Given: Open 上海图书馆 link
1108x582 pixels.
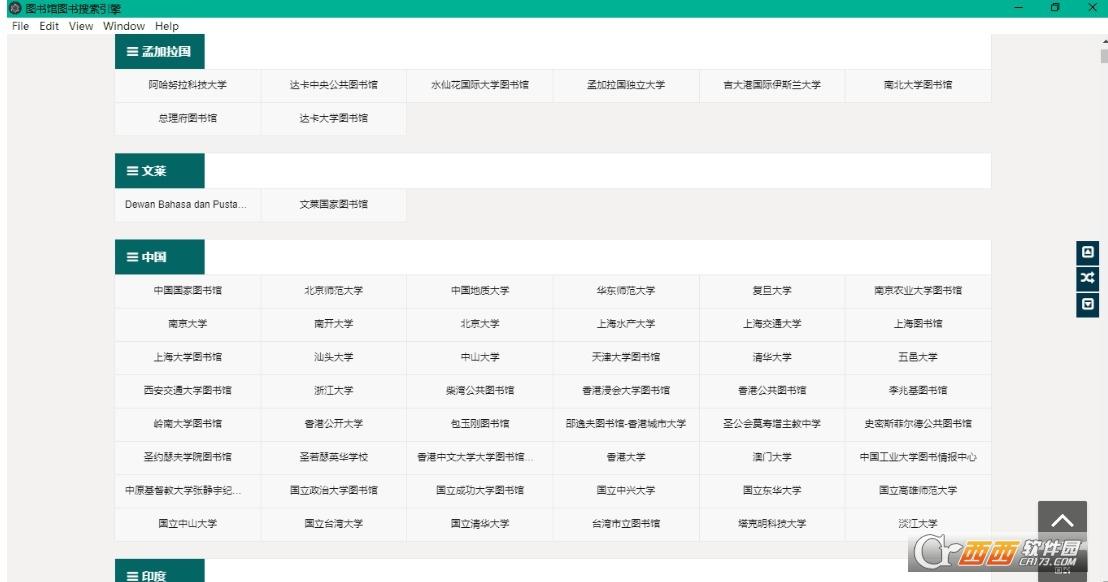Looking at the screenshot, I should [918, 323].
